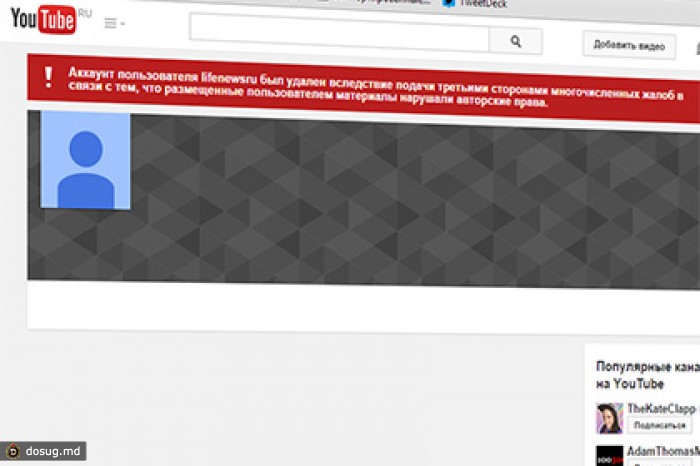Click the magnifier search button
700x466 pixels.
(x=516, y=42)
